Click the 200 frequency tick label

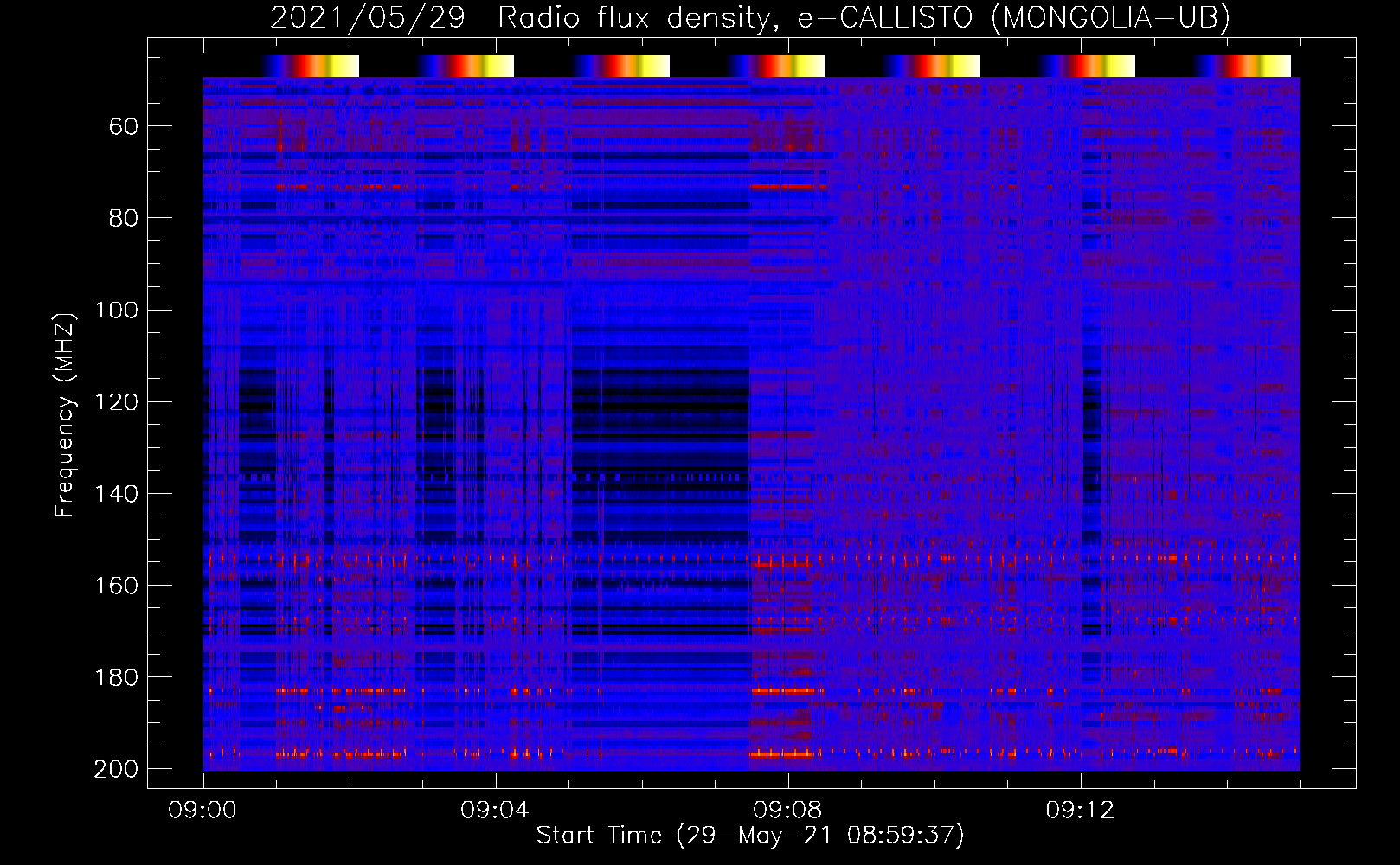pyautogui.click(x=117, y=769)
